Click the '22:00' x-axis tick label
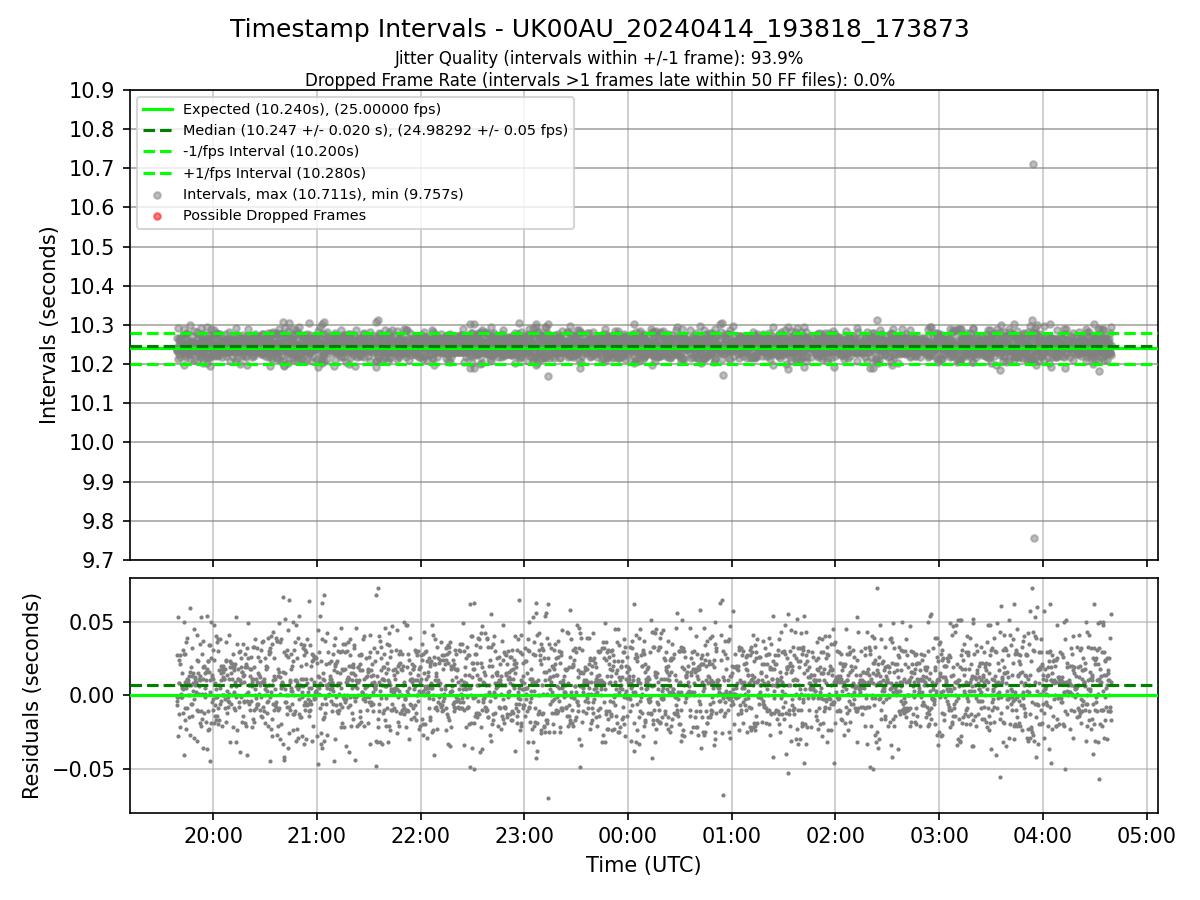Image resolution: width=1200 pixels, height=900 pixels. [x=420, y=835]
